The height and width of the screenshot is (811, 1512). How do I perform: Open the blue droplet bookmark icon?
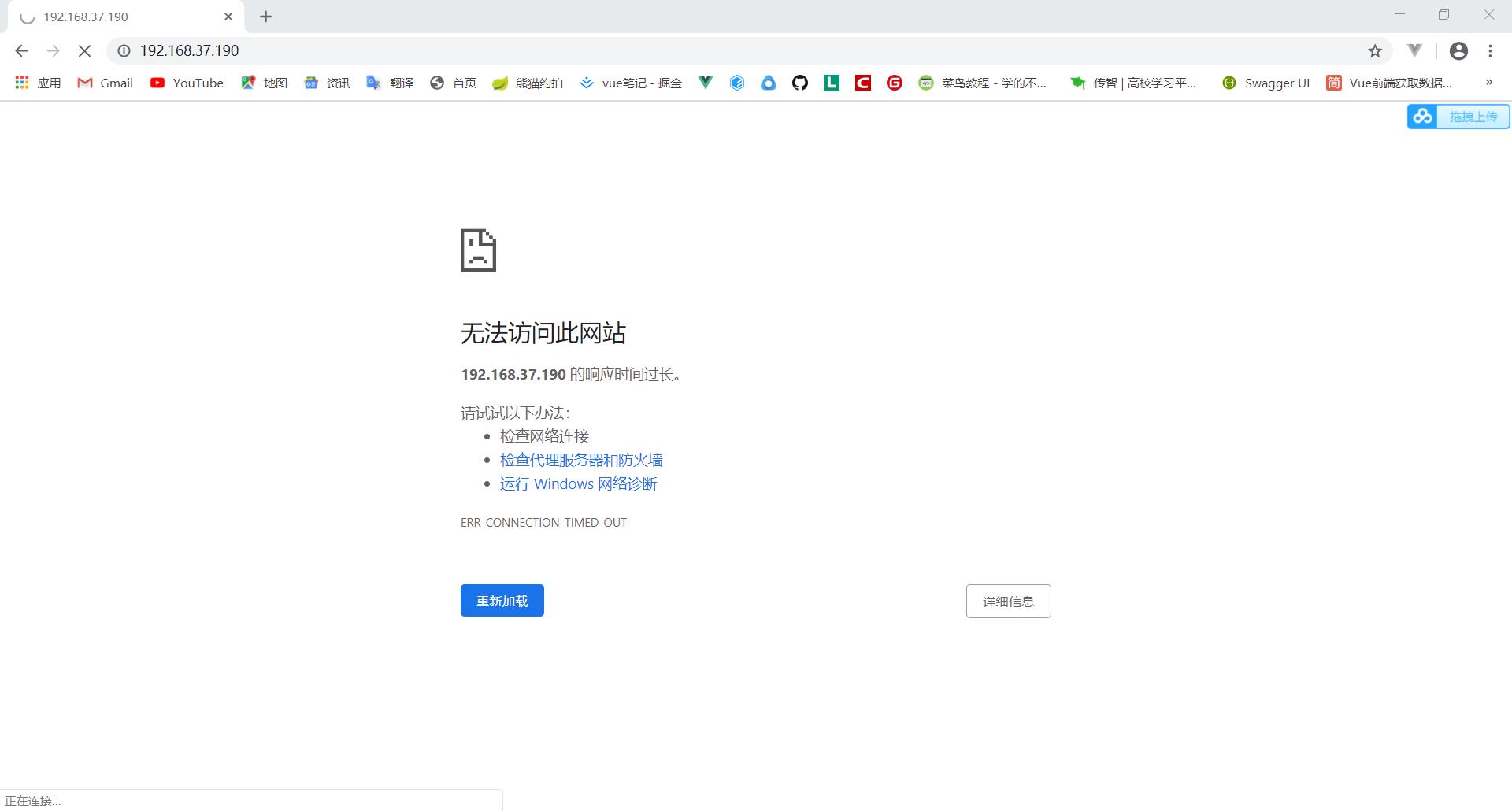tap(769, 83)
